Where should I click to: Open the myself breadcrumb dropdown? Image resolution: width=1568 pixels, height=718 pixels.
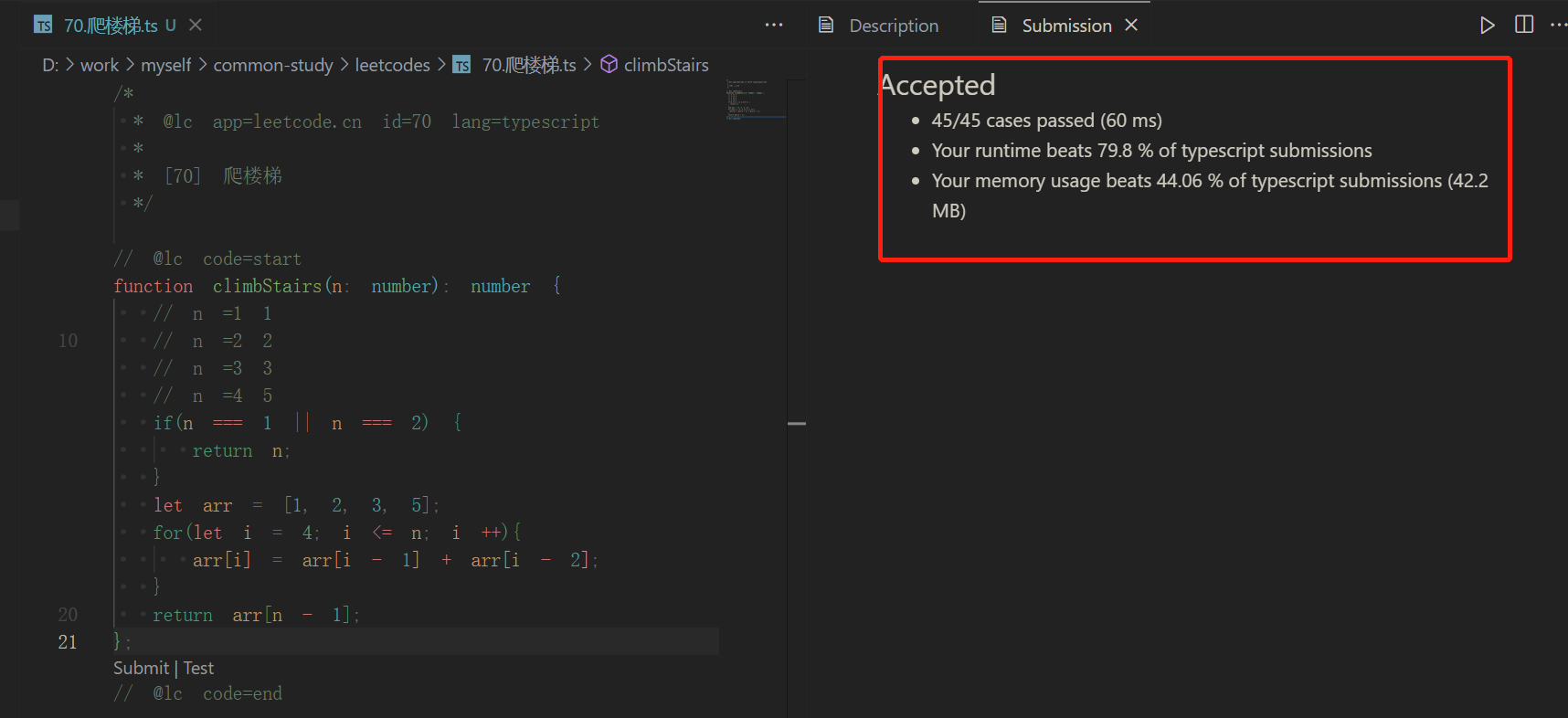165,65
